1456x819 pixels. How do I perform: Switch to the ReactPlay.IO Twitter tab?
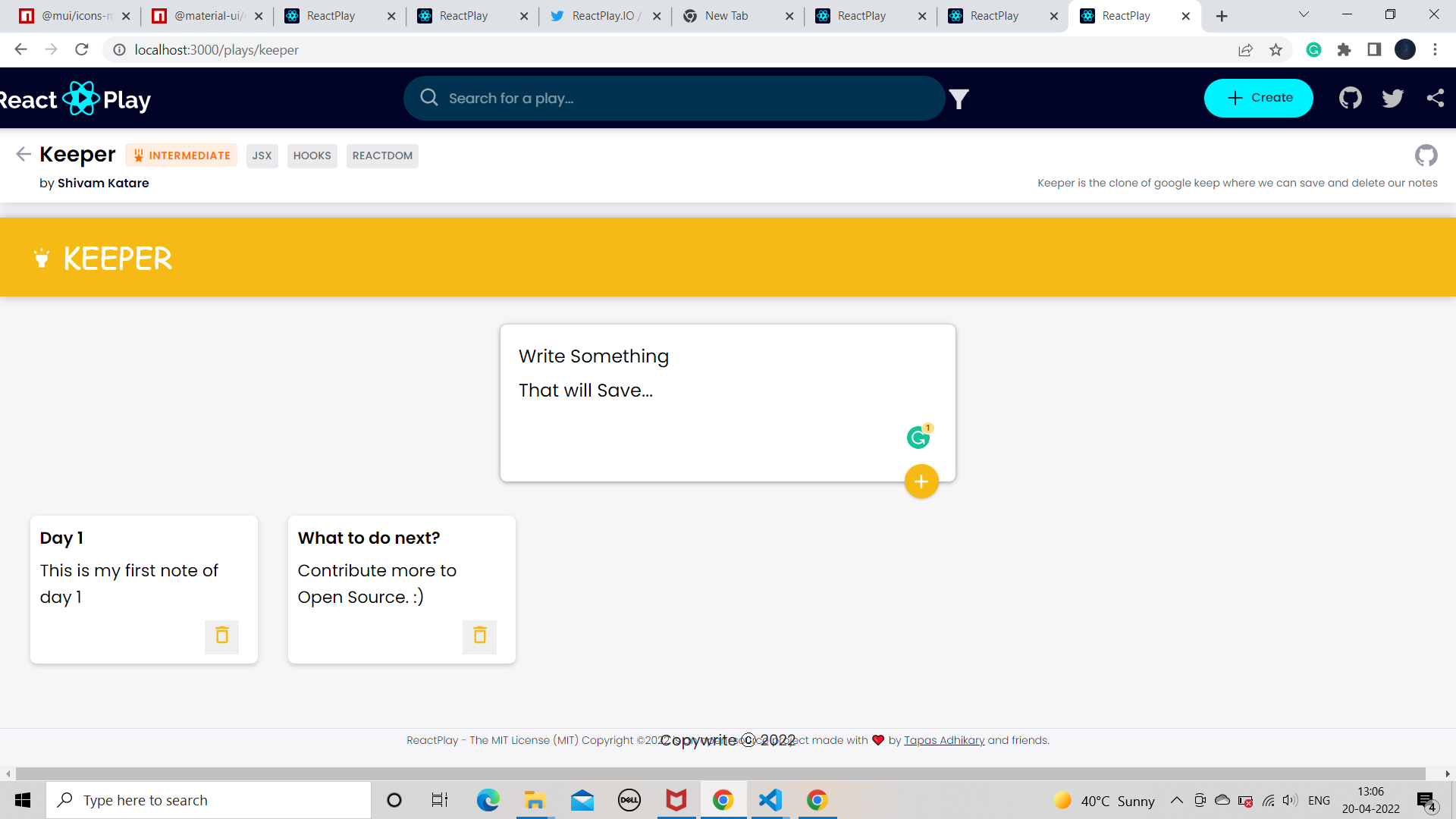(603, 16)
